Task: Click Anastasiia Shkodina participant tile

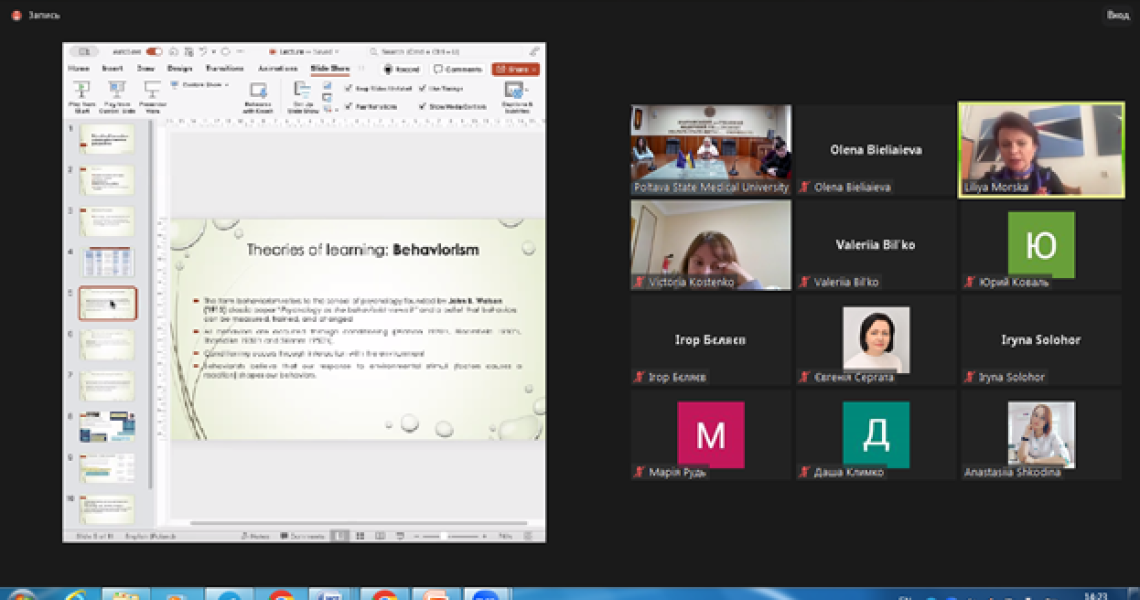Action: click(x=1041, y=435)
